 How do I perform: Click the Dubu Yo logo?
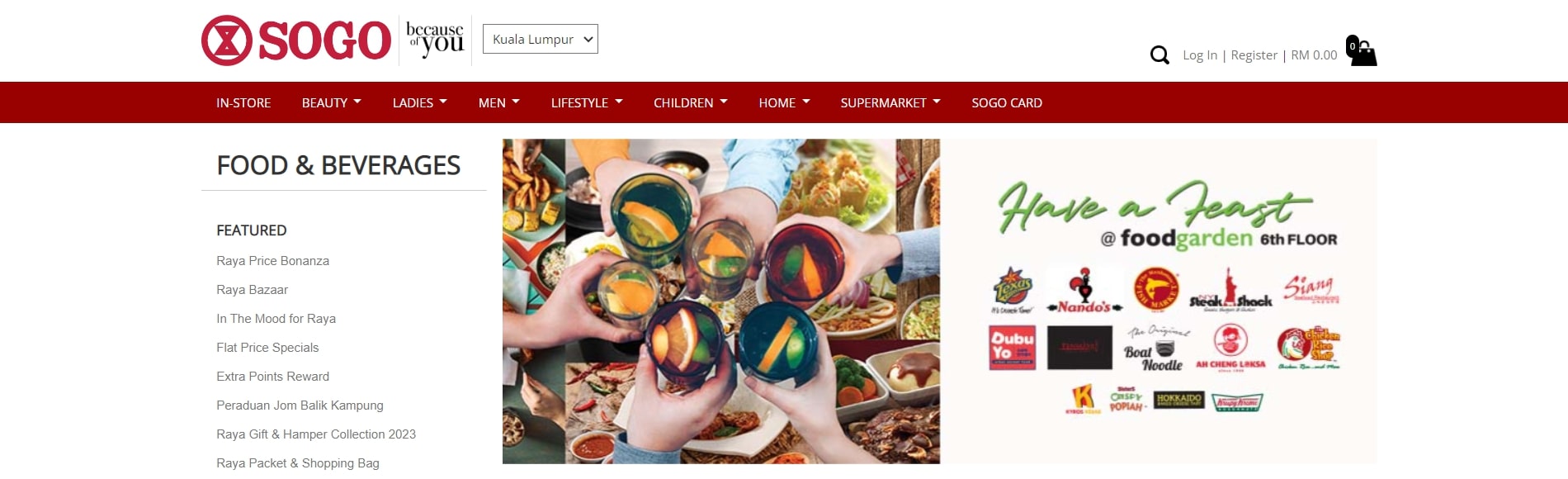(1013, 347)
